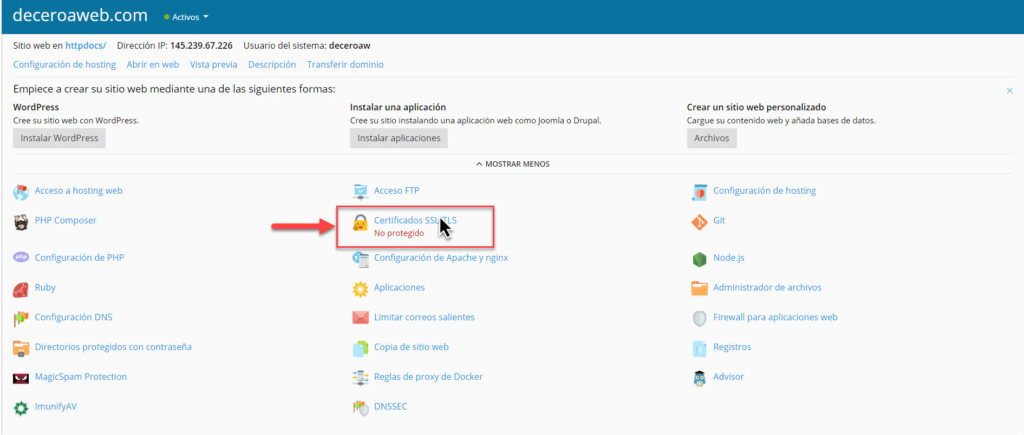Image resolution: width=1024 pixels, height=435 pixels.
Task: Click the Firewall shield icon
Action: (699, 319)
